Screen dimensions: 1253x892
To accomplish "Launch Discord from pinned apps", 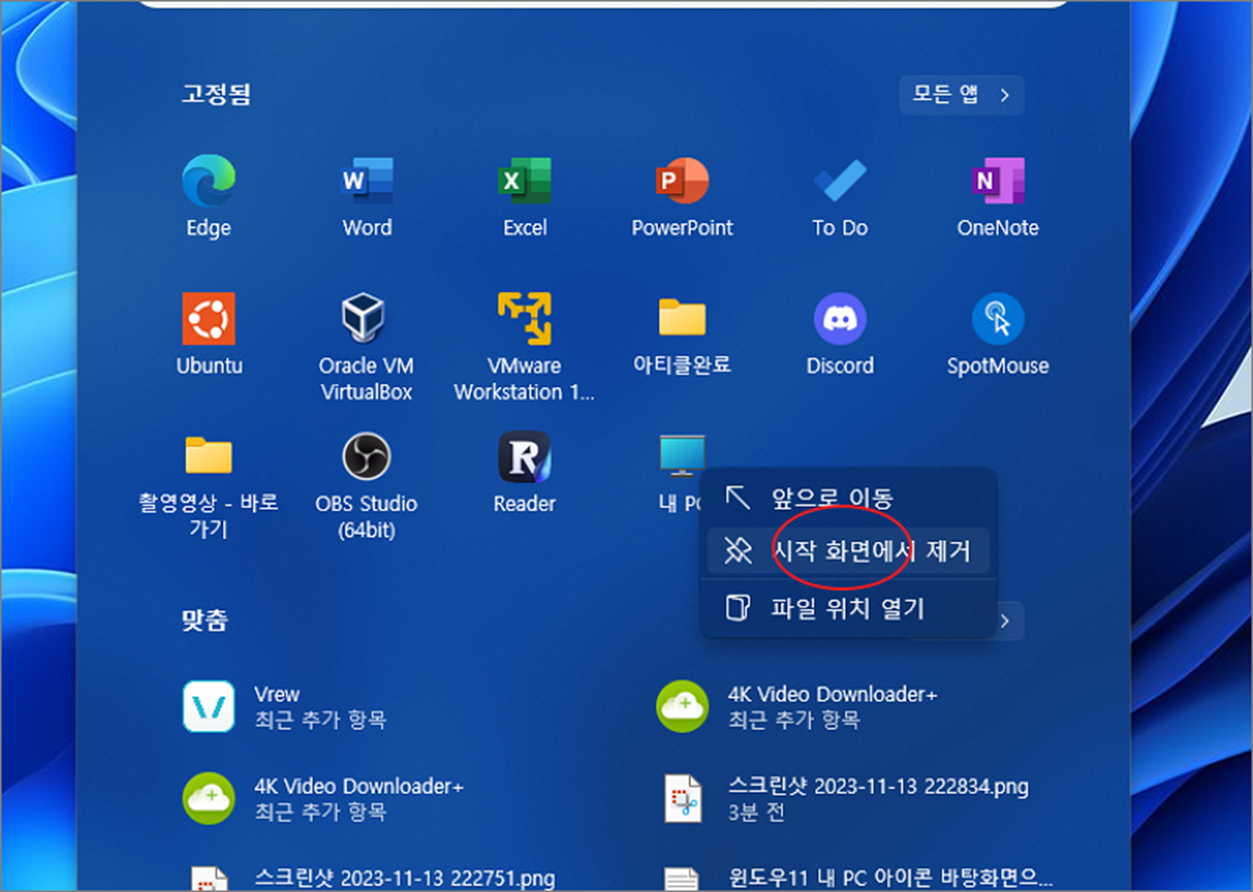I will [x=840, y=319].
